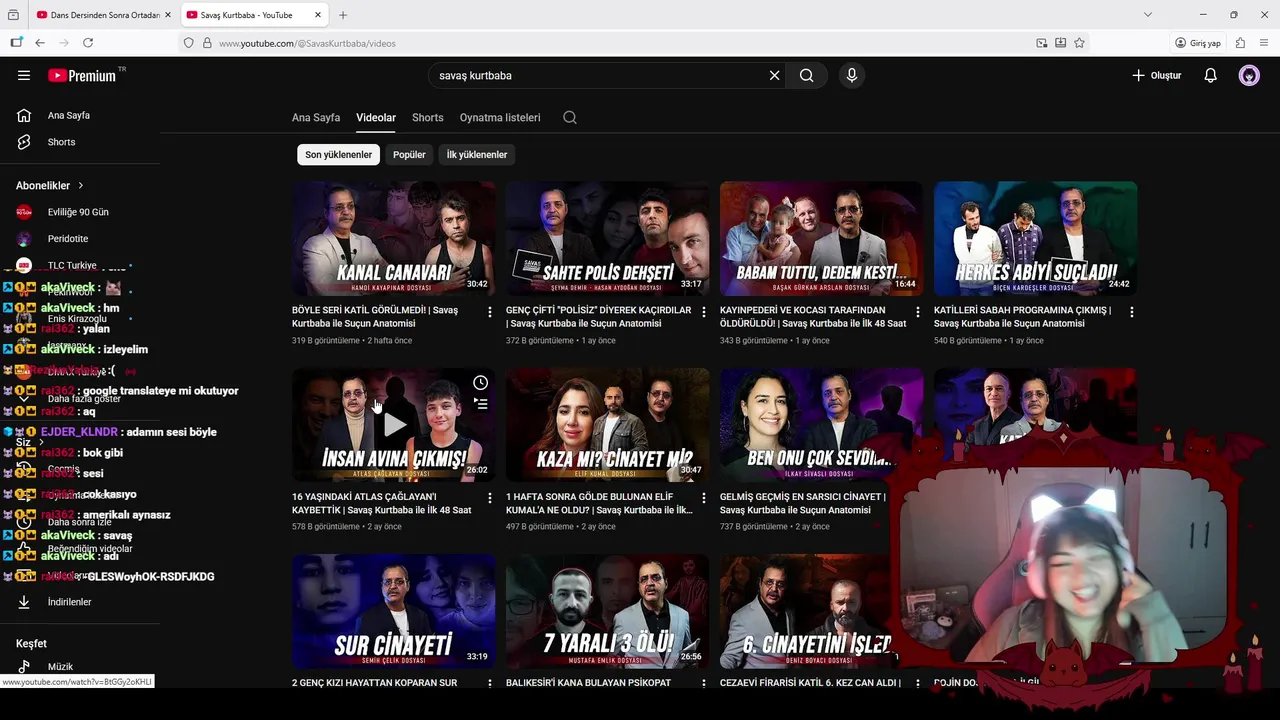Image resolution: width=1280 pixels, height=720 pixels.
Task: Reload the page
Action: click(88, 43)
